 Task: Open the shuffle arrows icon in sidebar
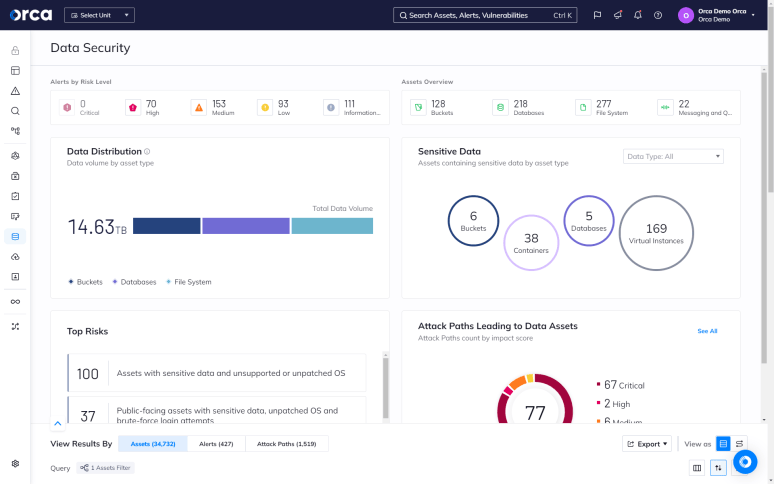point(15,327)
